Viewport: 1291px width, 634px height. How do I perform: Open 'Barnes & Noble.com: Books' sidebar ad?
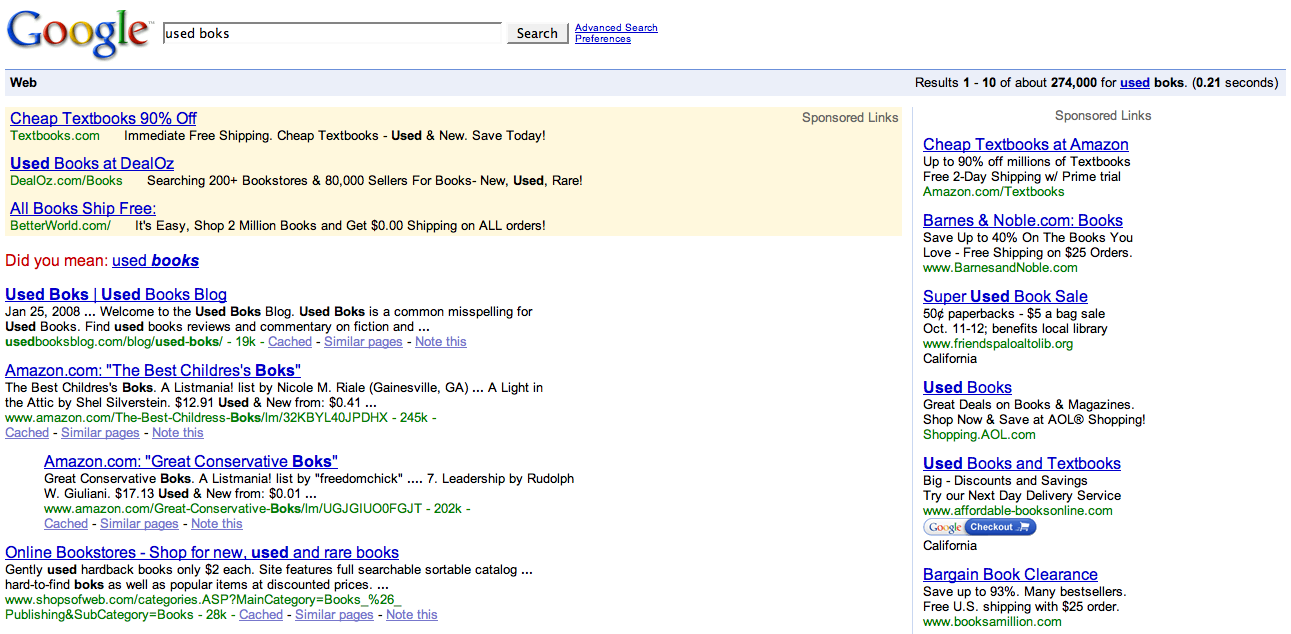[1023, 220]
